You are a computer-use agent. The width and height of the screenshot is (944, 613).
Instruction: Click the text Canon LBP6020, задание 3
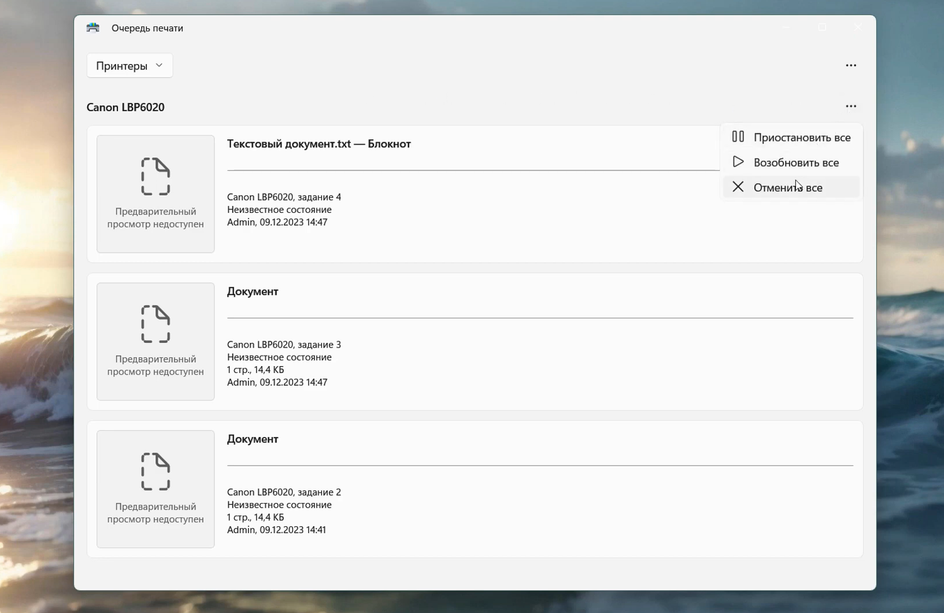284,344
